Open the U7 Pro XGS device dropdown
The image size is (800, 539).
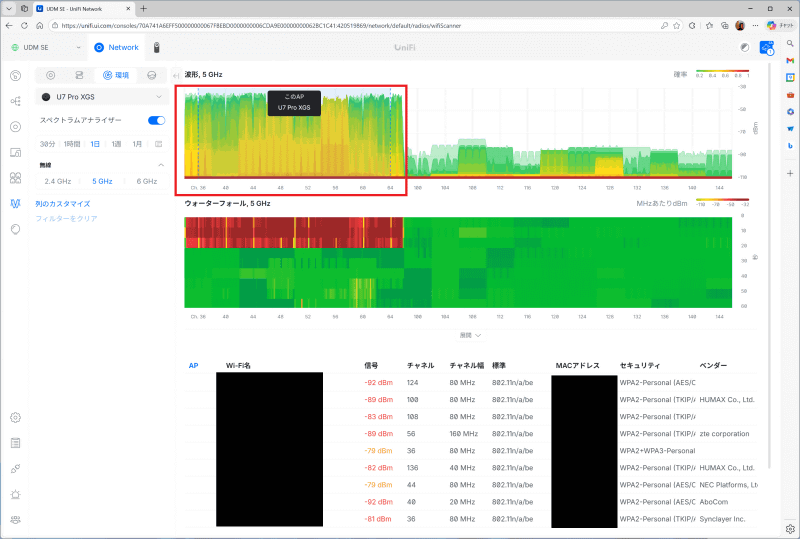pyautogui.click(x=102, y=97)
